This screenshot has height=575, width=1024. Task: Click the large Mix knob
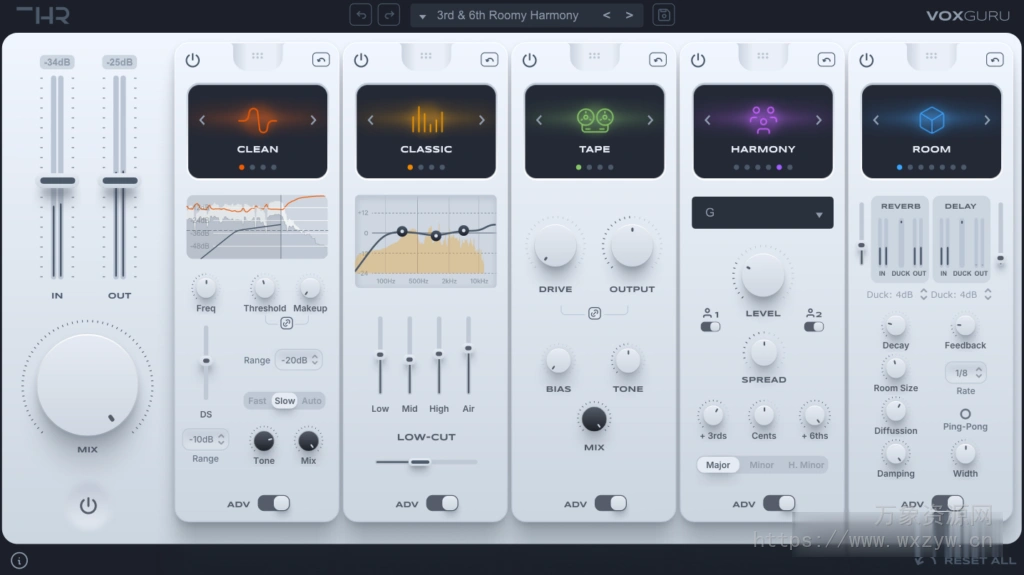tap(88, 385)
